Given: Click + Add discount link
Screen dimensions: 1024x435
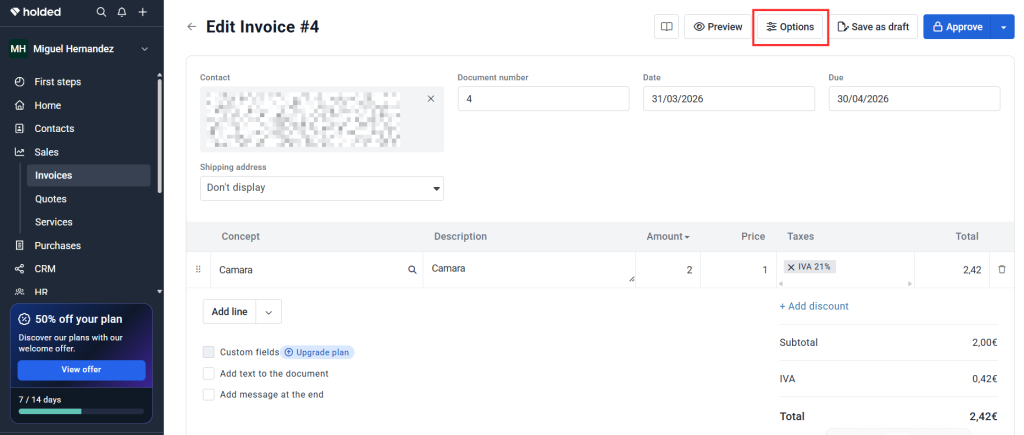Looking at the screenshot, I should pyautogui.click(x=814, y=306).
